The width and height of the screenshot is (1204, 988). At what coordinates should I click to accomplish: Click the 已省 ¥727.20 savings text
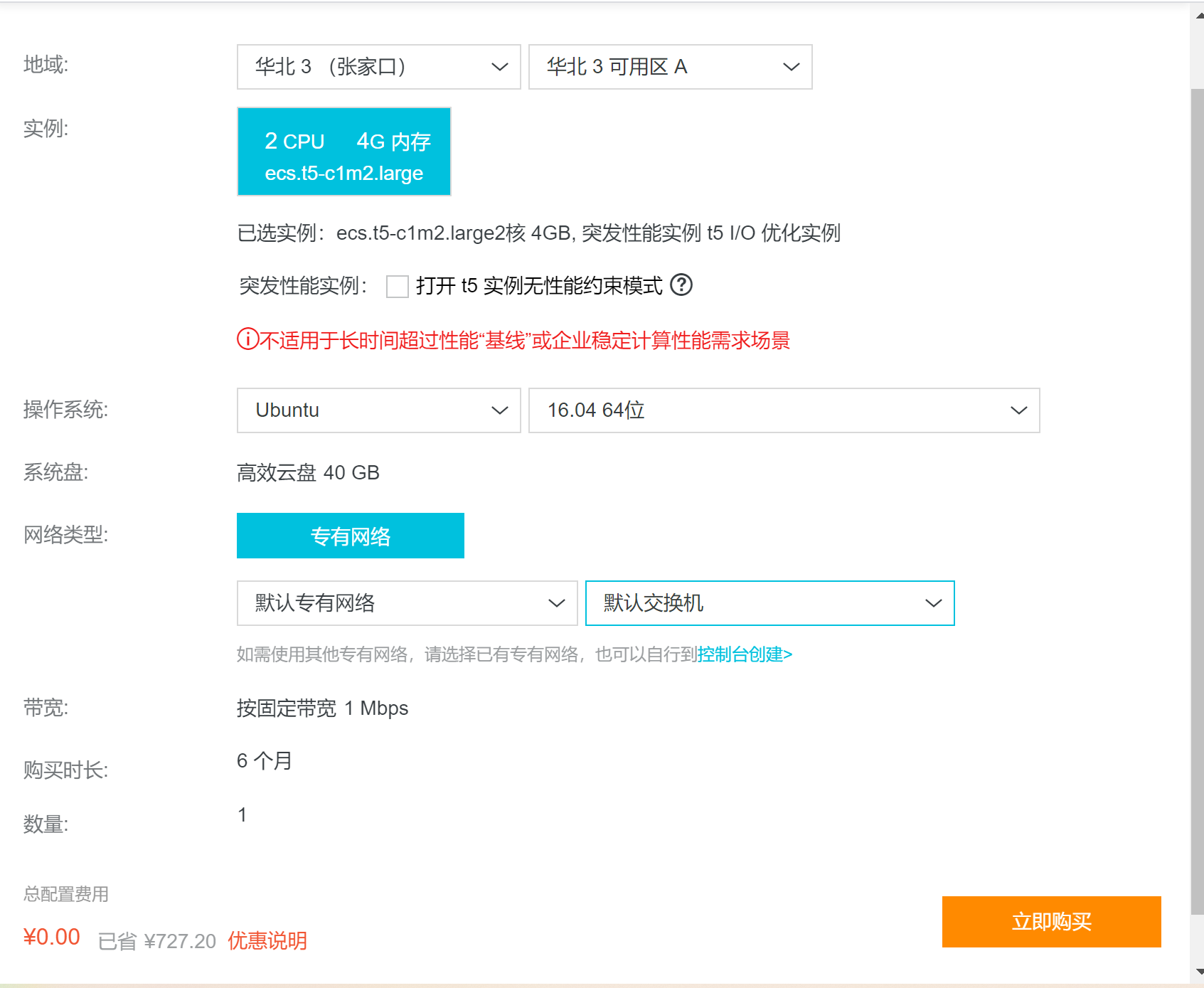(156, 941)
